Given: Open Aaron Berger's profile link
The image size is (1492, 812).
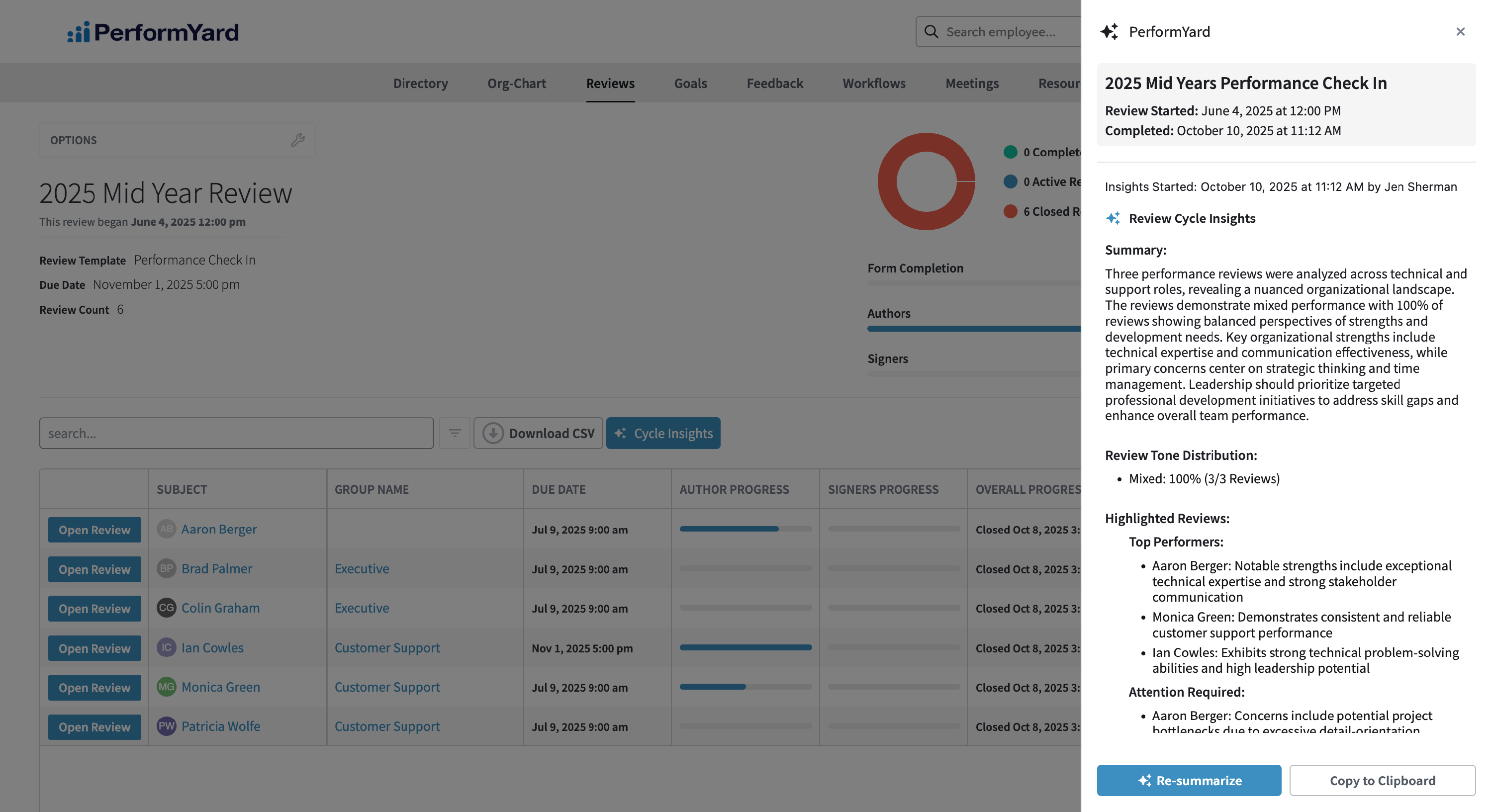Looking at the screenshot, I should coord(219,529).
